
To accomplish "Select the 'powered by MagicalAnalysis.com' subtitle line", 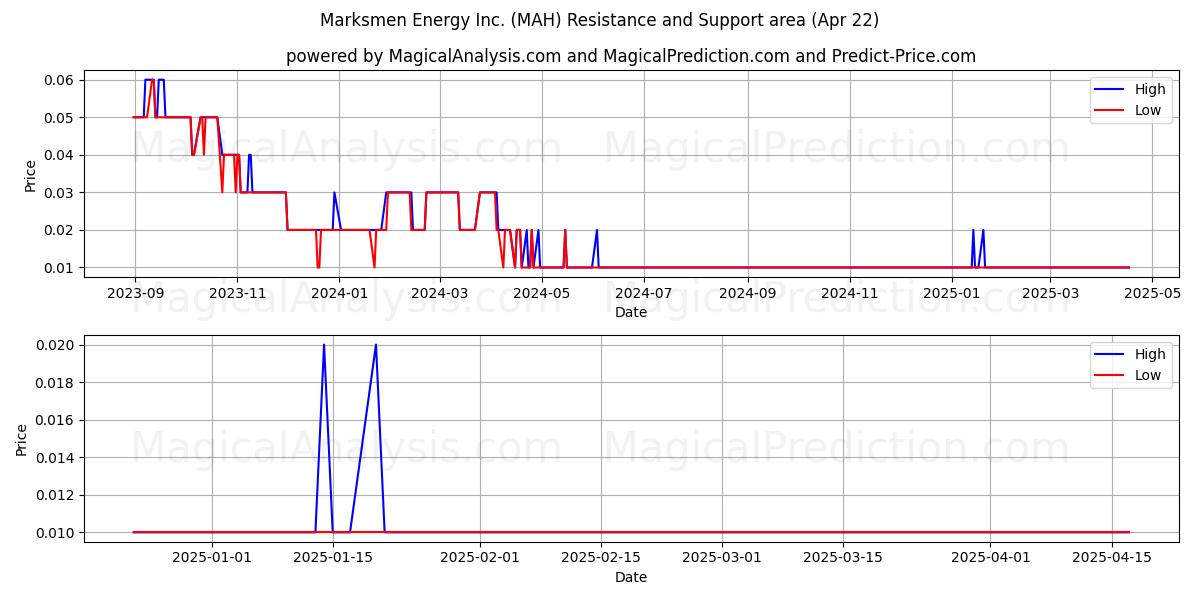I will (631, 56).
